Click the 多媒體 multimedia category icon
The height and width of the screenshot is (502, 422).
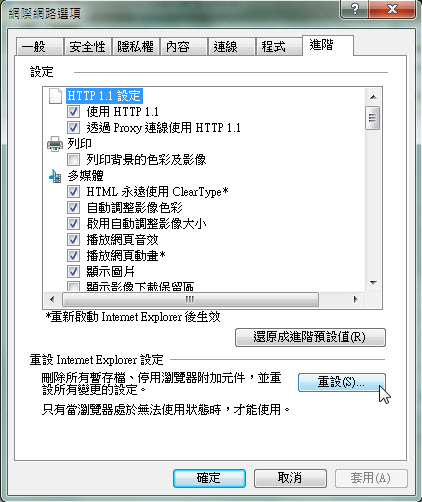[55, 176]
